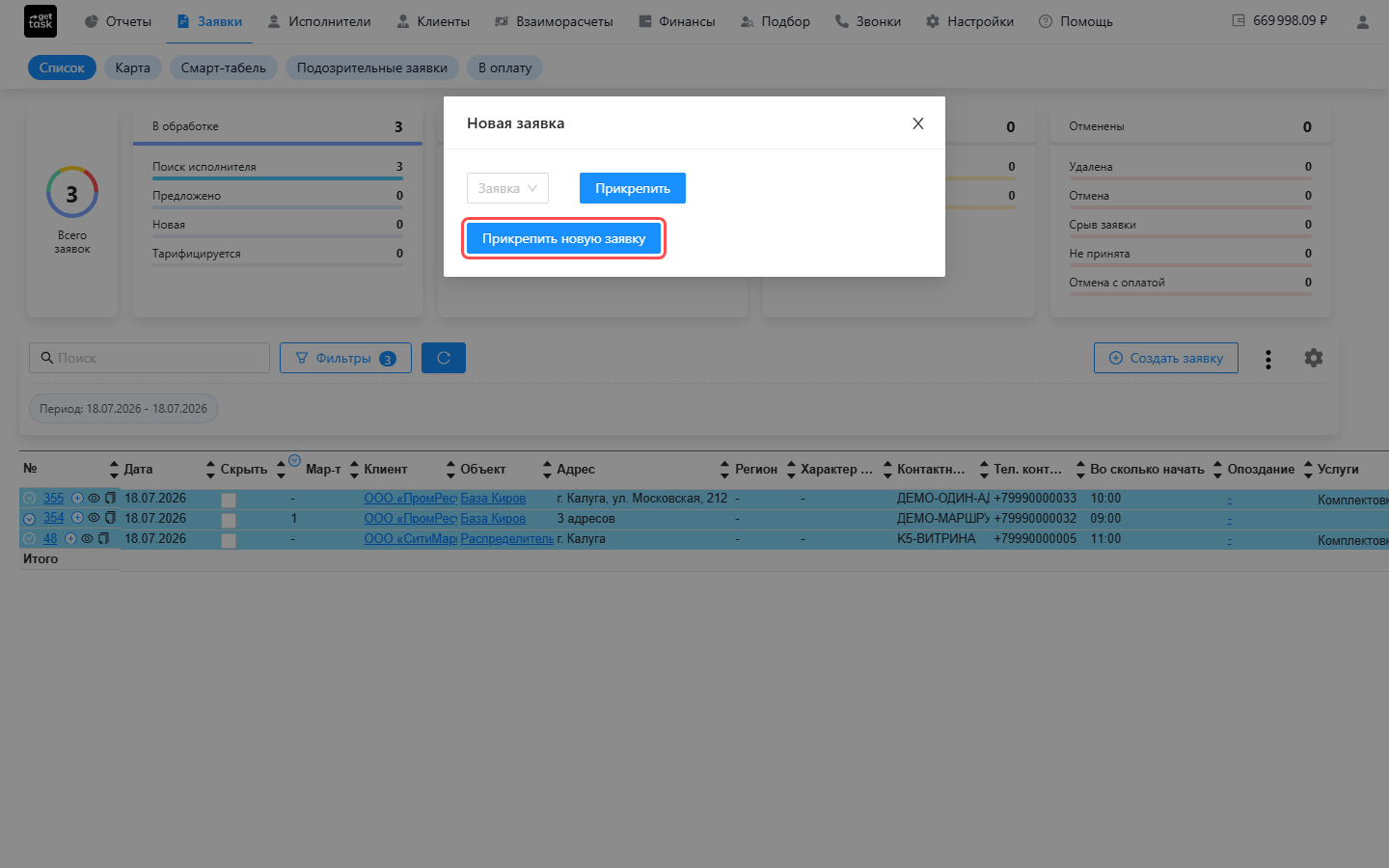
Task: Click the Прикрепить button
Action: (632, 188)
